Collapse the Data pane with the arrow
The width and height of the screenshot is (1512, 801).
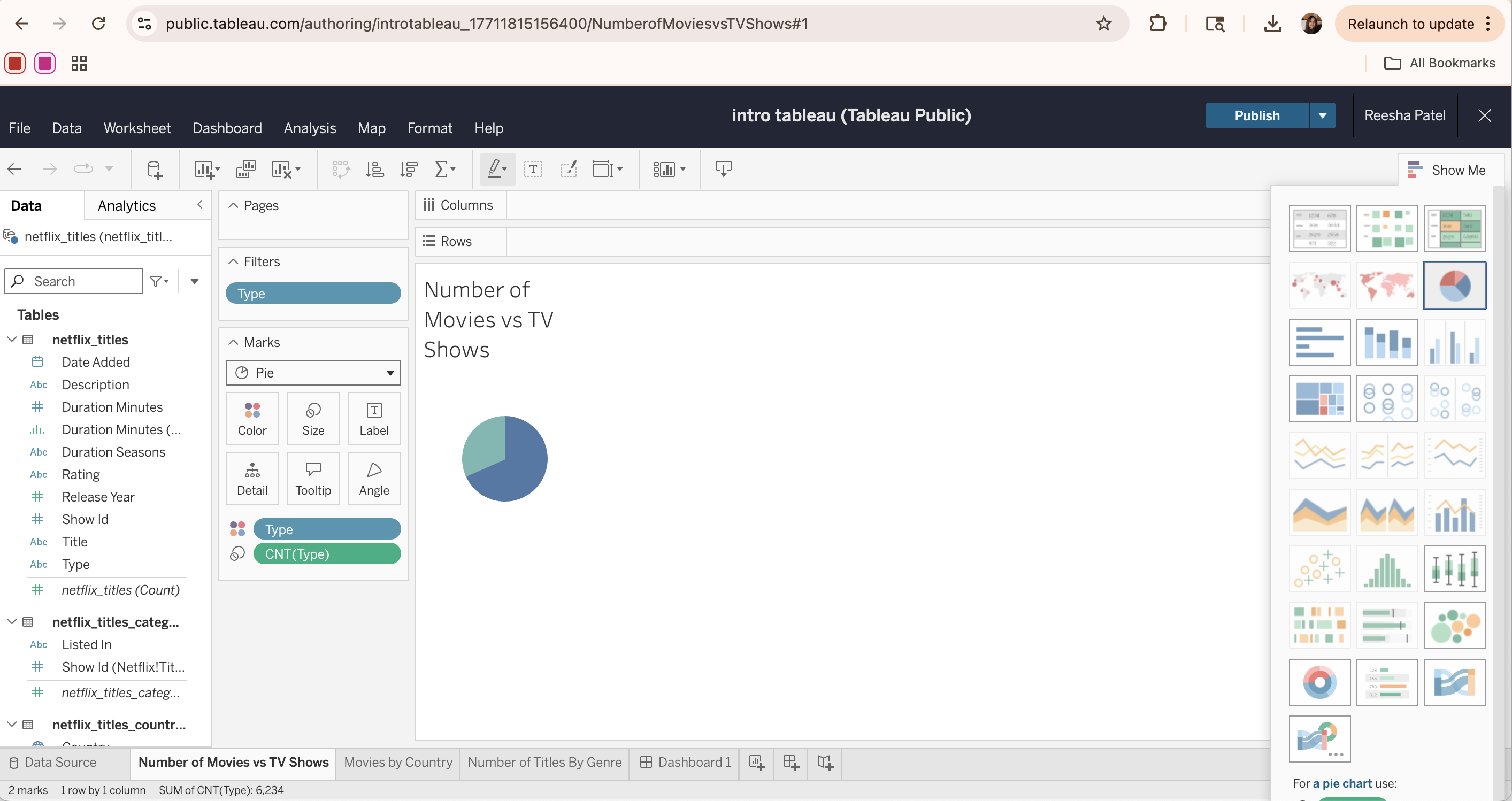[x=199, y=205]
